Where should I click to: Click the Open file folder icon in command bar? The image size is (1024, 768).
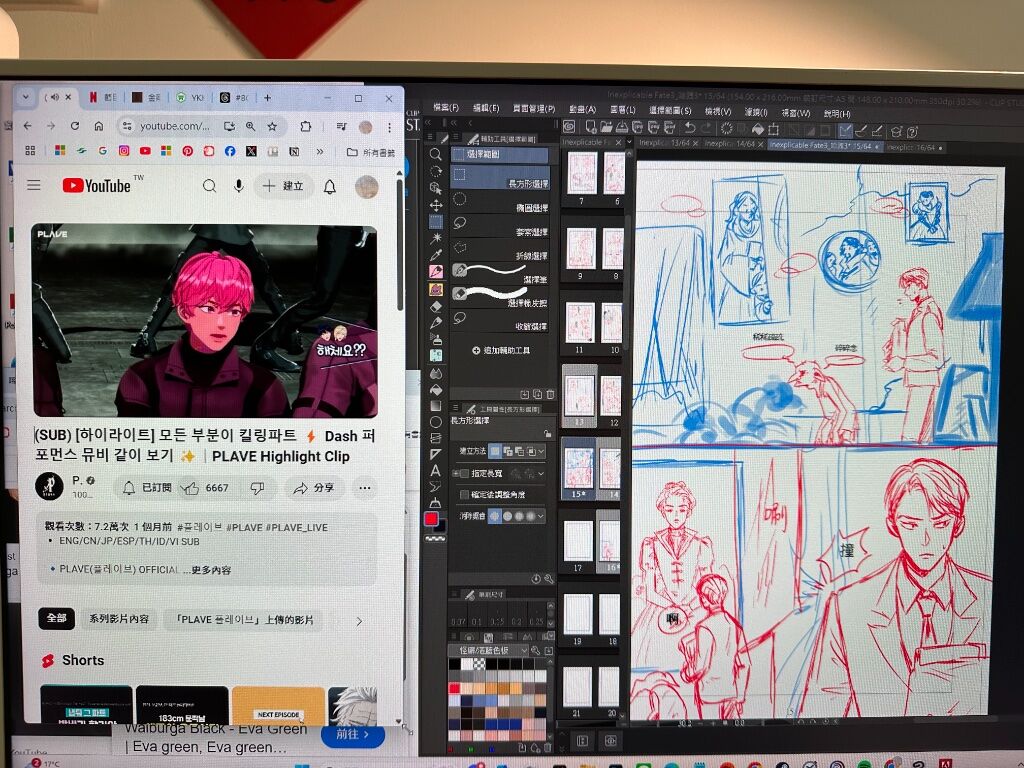(606, 128)
